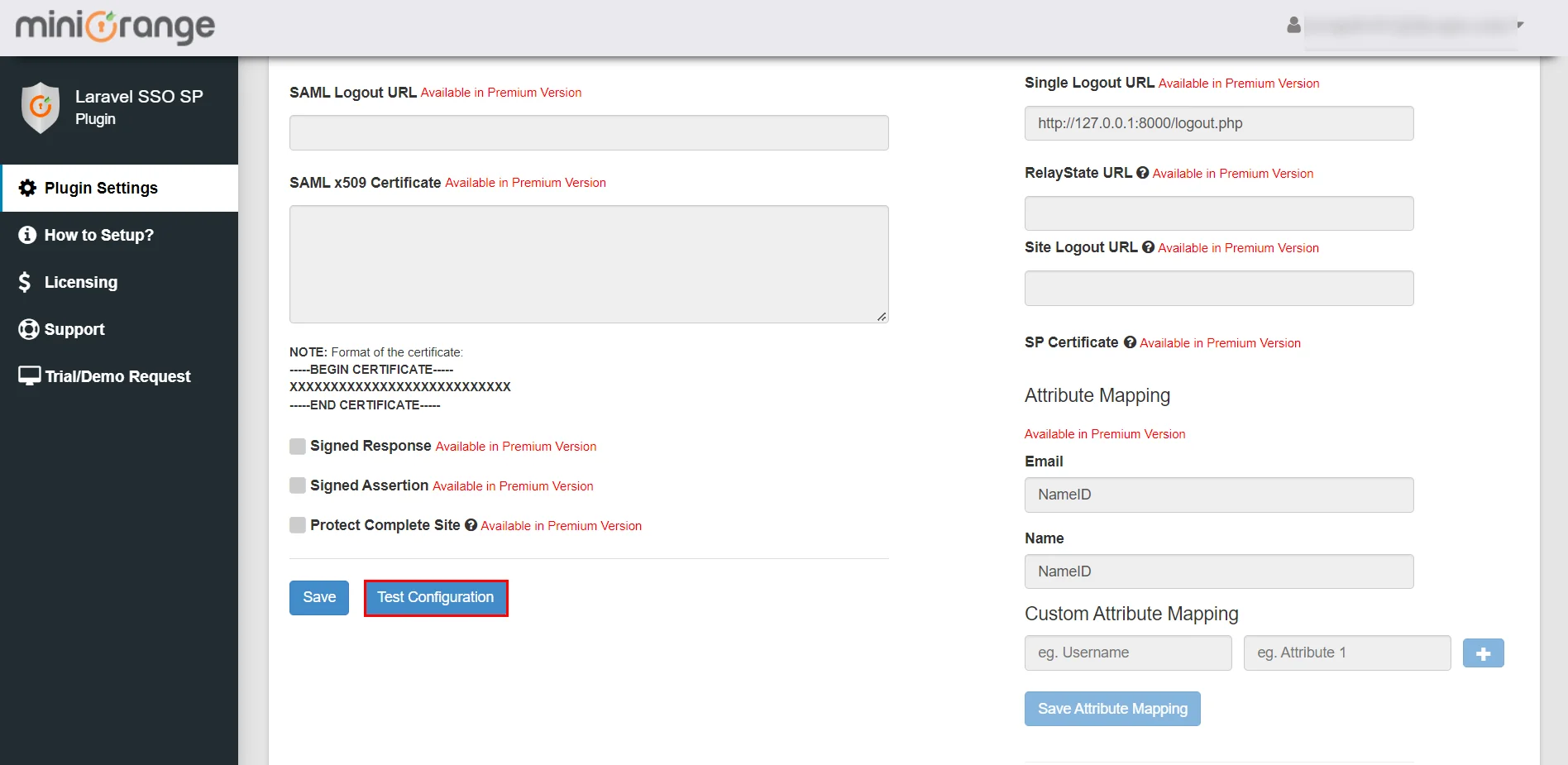Click help icon next to Protect Complete Site
1568x765 pixels.
click(471, 525)
